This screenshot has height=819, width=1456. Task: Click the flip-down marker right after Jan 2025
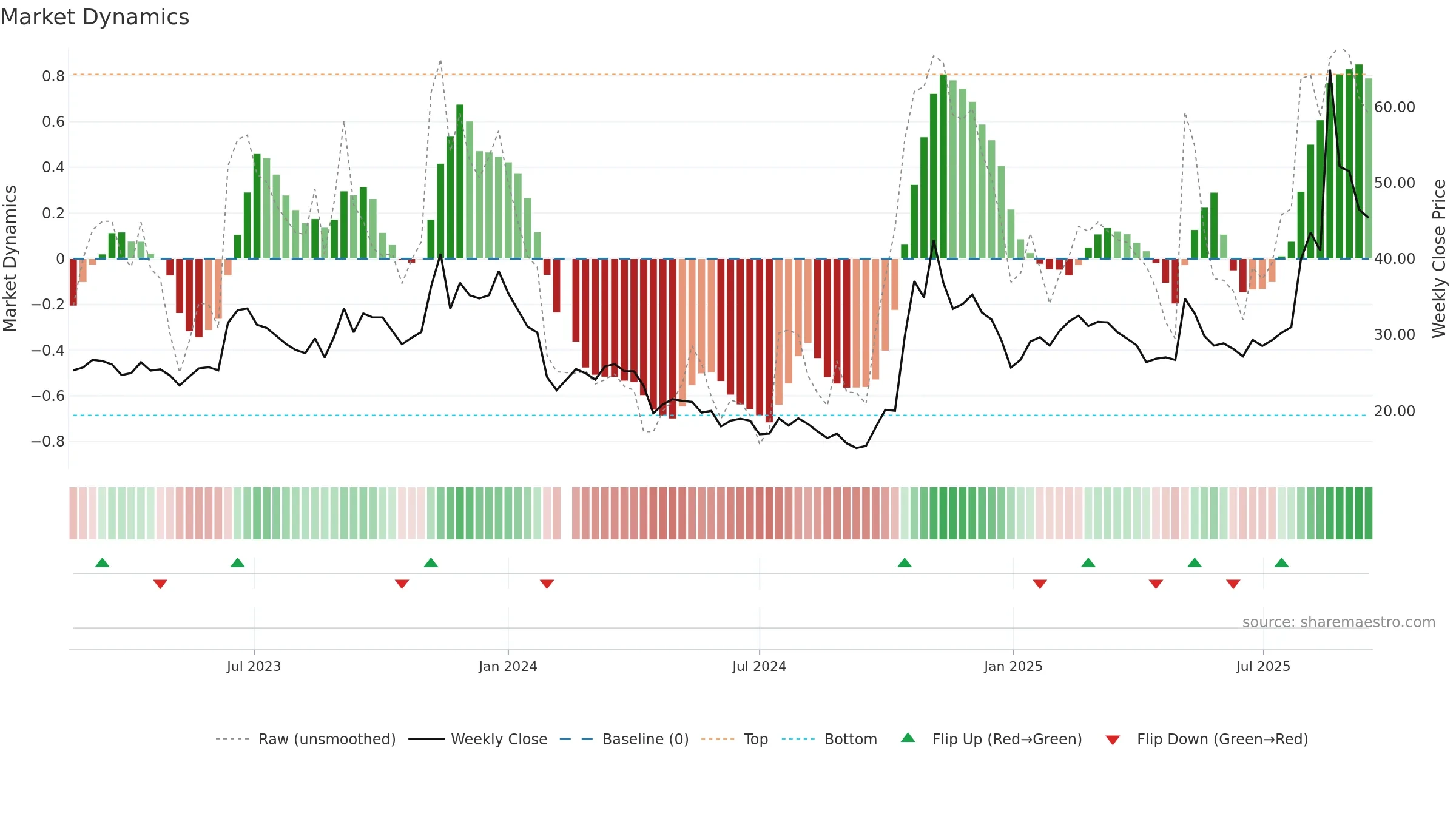[1040, 584]
